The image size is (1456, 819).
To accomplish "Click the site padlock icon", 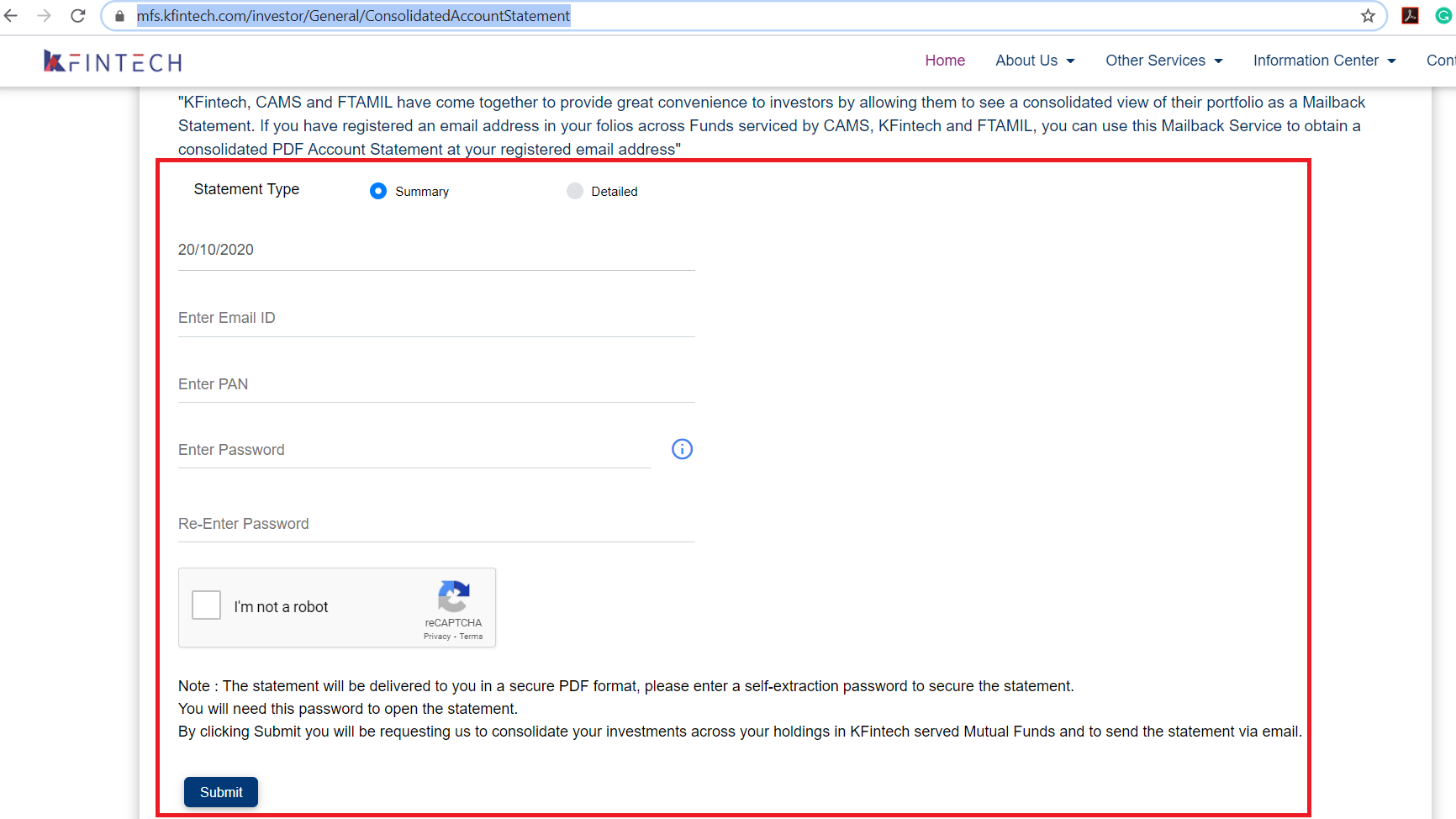I will [x=120, y=16].
